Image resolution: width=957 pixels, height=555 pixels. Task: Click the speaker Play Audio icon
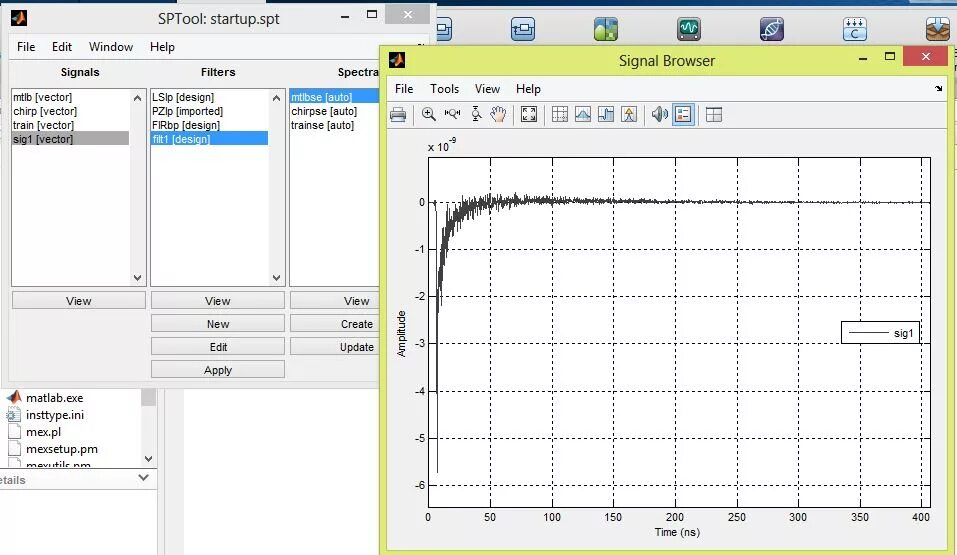tap(659, 114)
